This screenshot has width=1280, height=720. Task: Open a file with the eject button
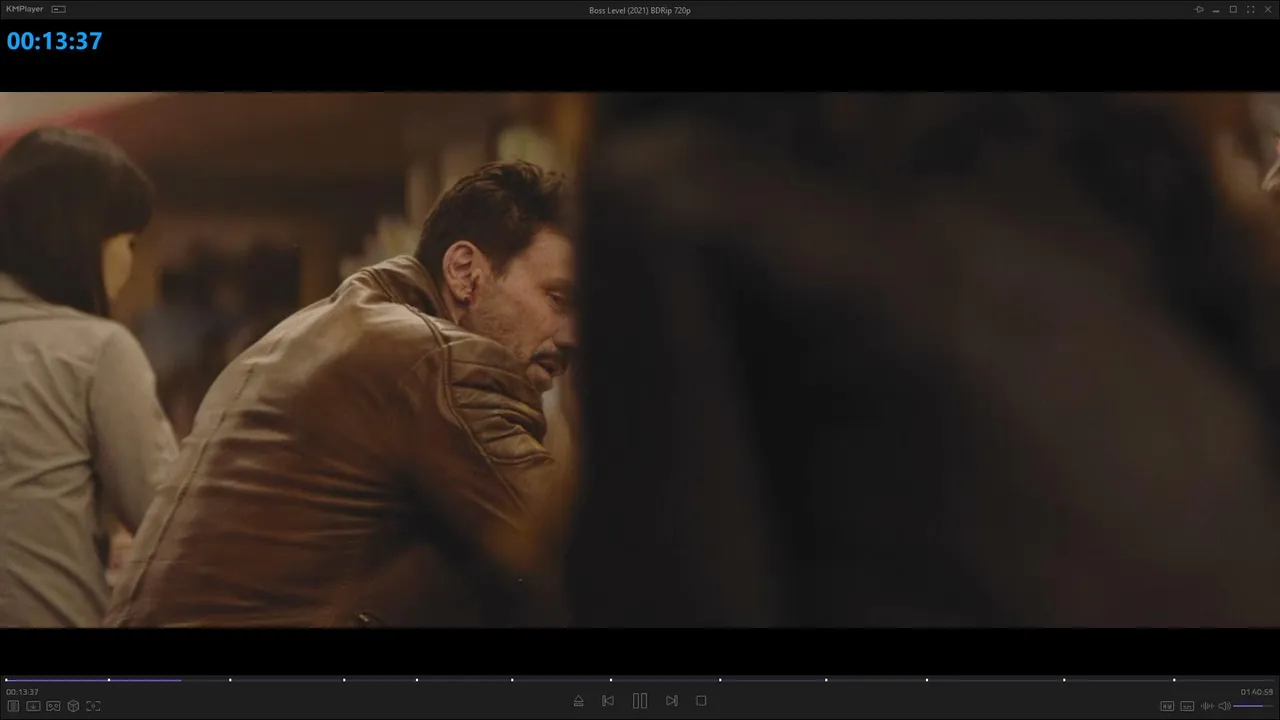578,701
